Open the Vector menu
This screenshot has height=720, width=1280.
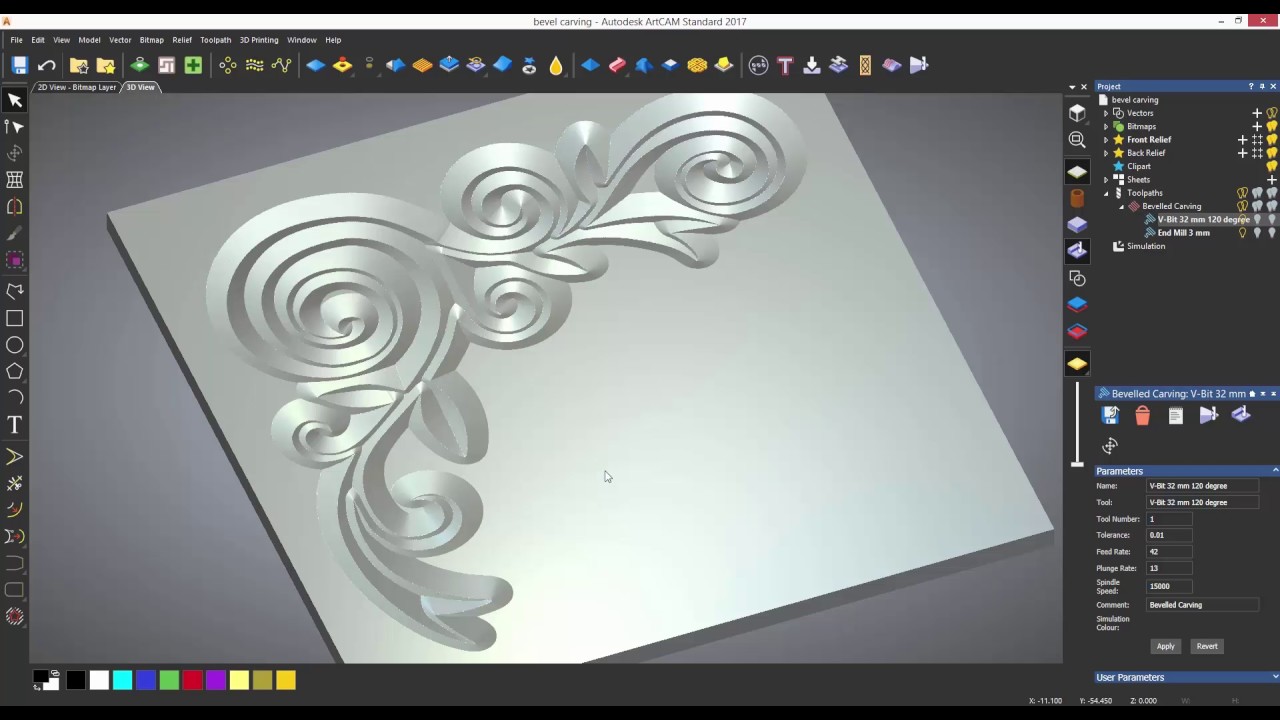120,40
